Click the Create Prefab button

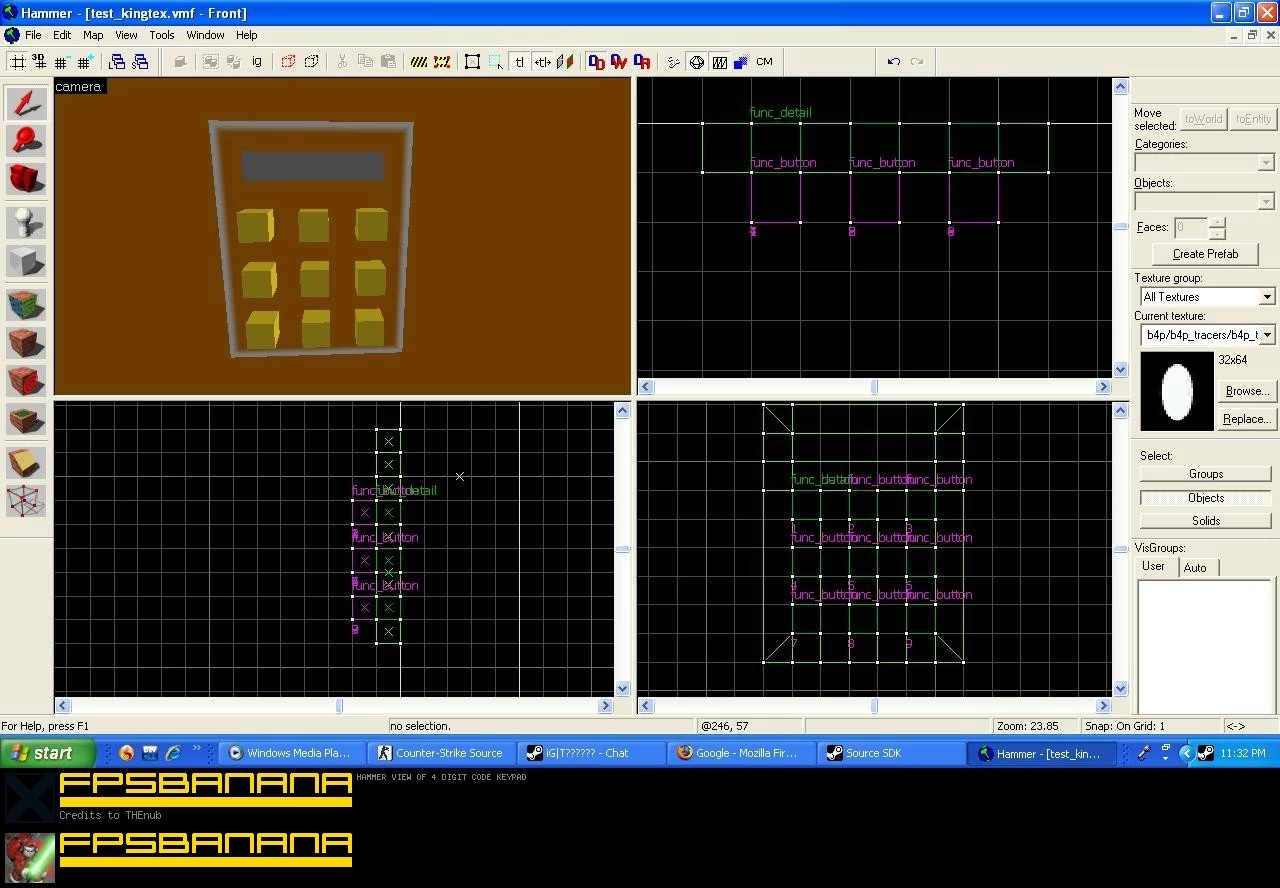click(x=1205, y=254)
